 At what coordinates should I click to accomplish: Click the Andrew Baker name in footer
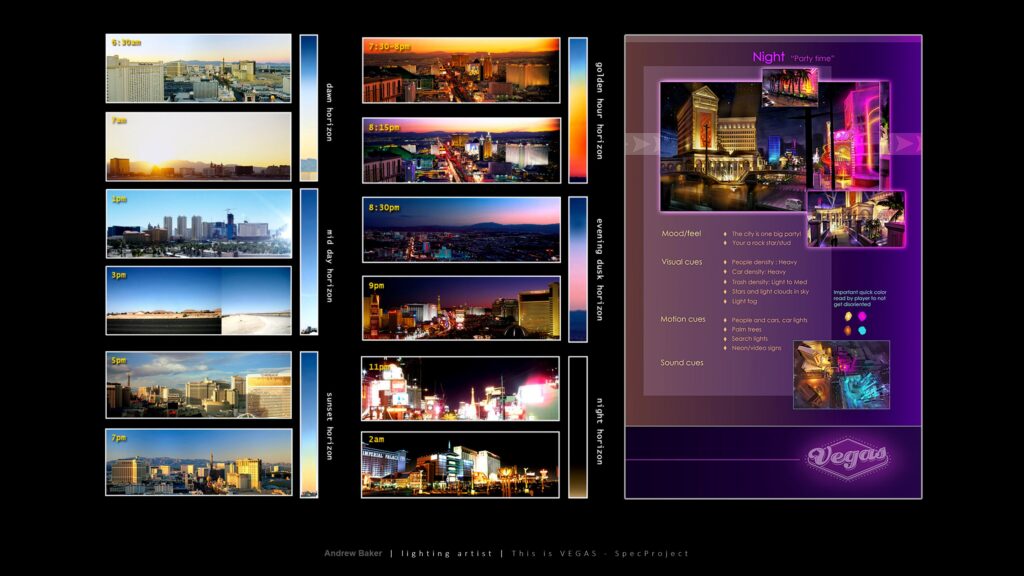click(x=353, y=553)
